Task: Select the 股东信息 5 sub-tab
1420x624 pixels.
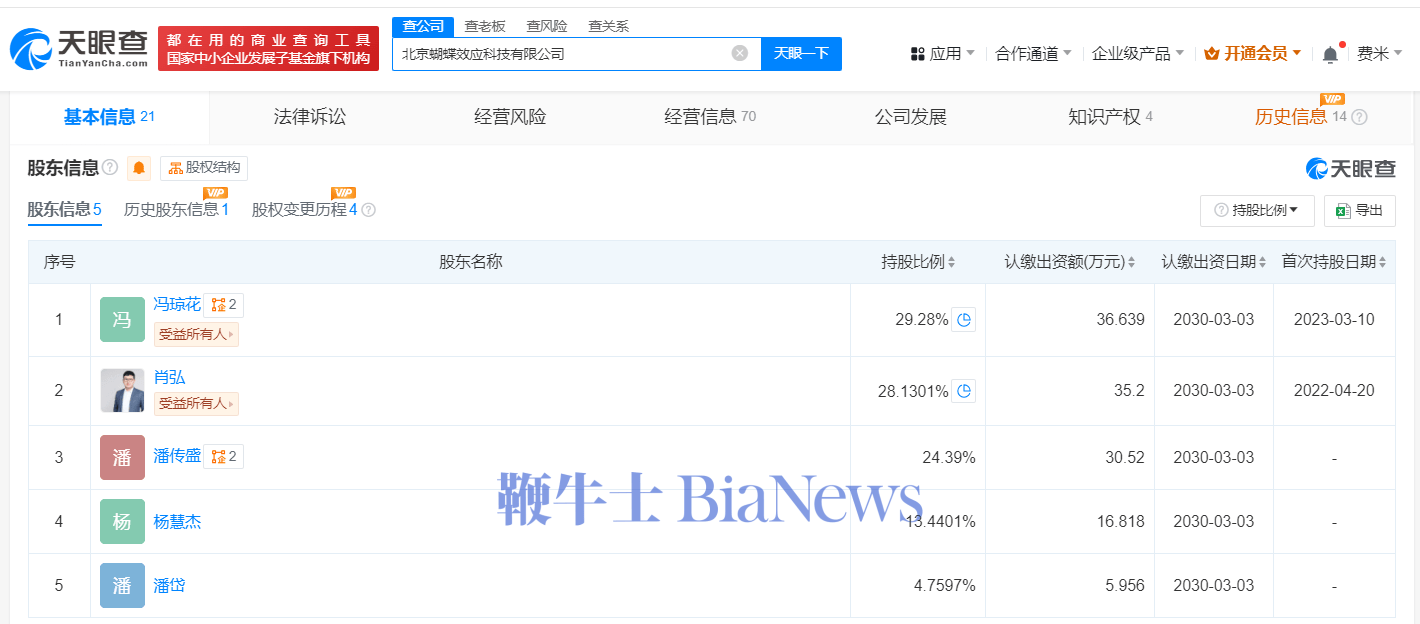Action: tap(64, 210)
